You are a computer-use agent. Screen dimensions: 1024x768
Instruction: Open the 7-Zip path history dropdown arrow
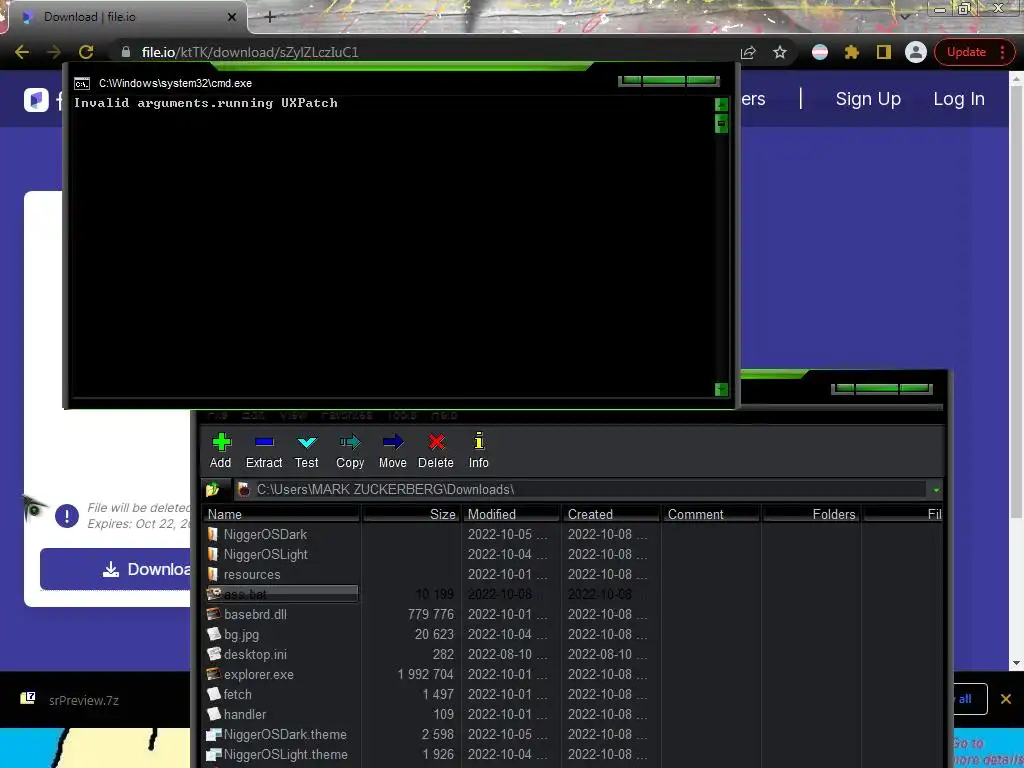click(x=936, y=490)
